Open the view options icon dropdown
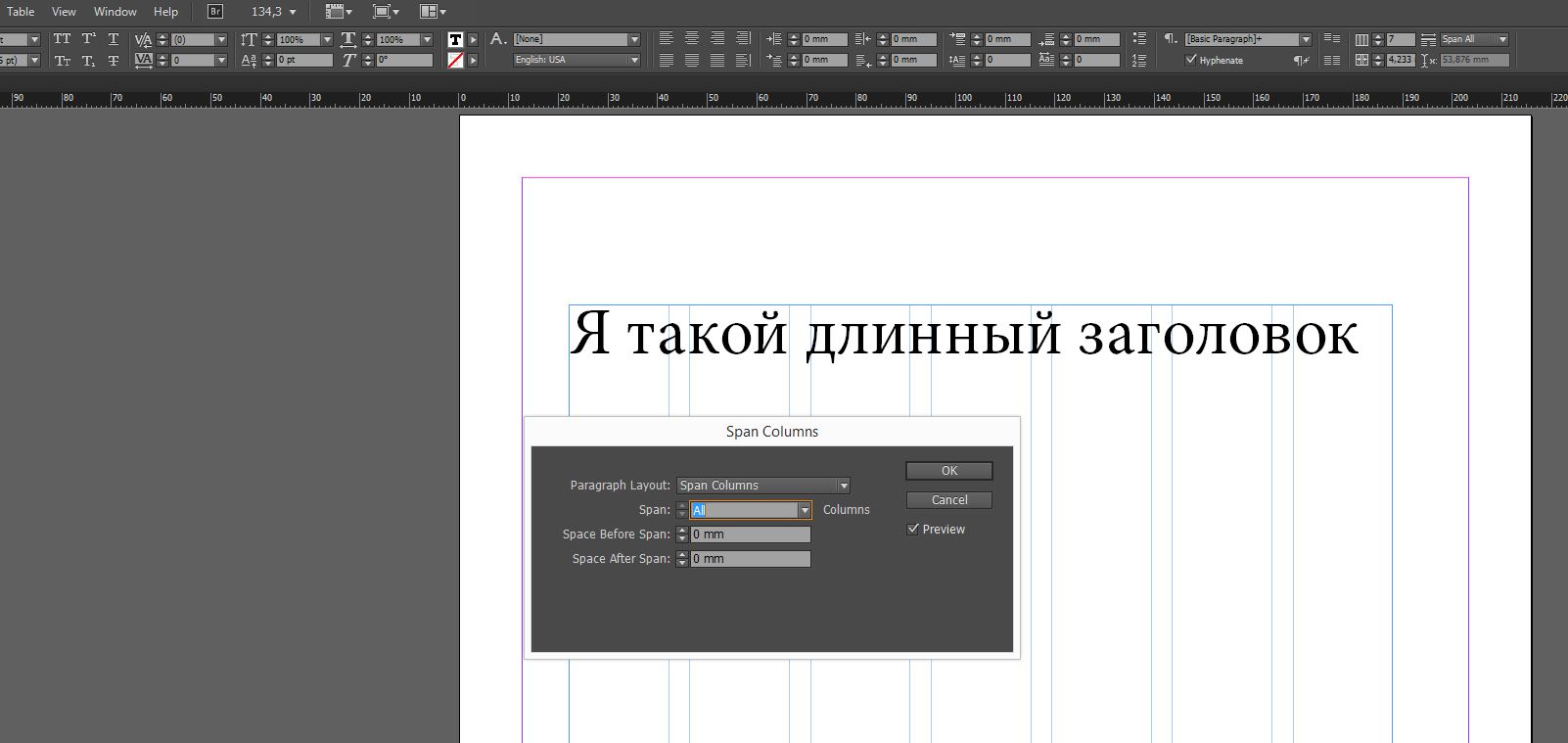Viewport: 1568px width, 743px height. coord(339,12)
